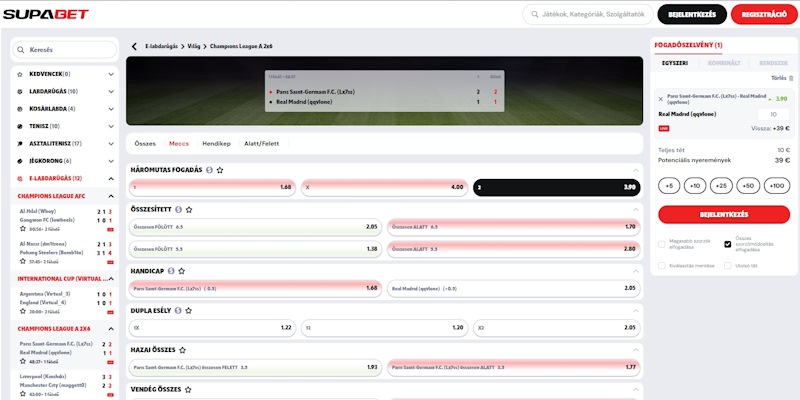Star the Argentina vs England match
This screenshot has height=400, width=800.
click(22, 311)
